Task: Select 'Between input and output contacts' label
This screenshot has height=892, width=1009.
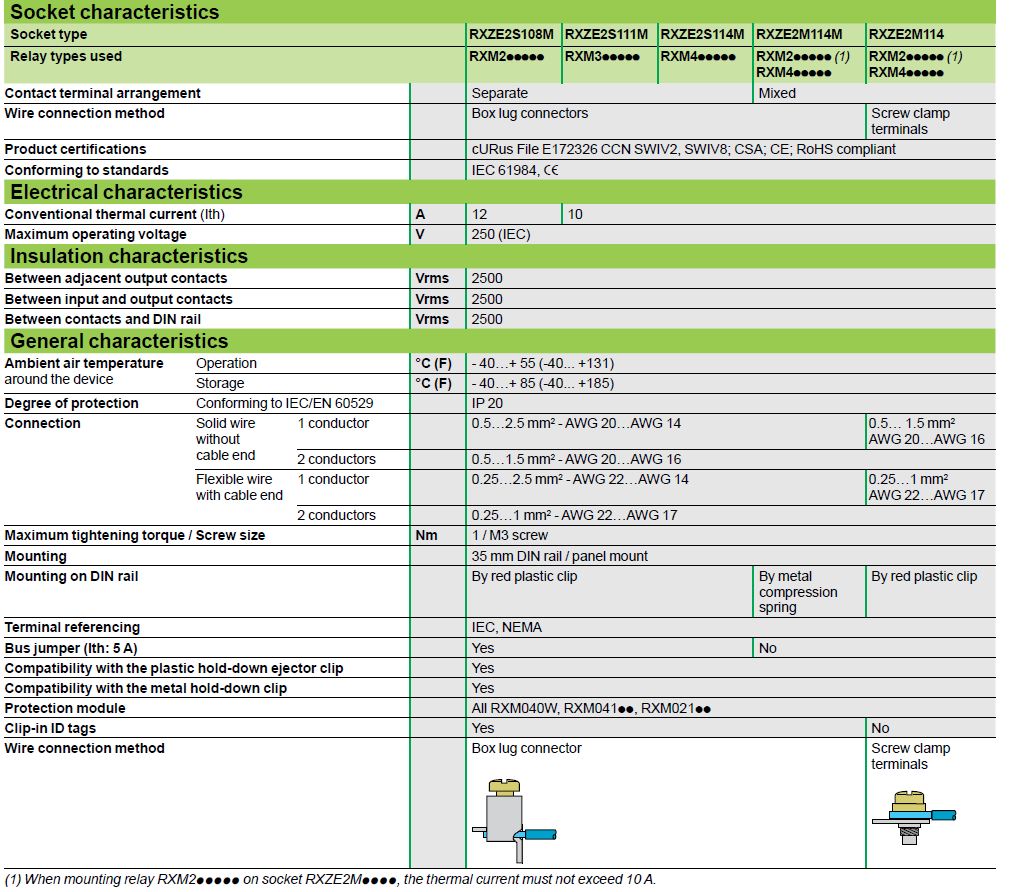Action: click(x=118, y=299)
